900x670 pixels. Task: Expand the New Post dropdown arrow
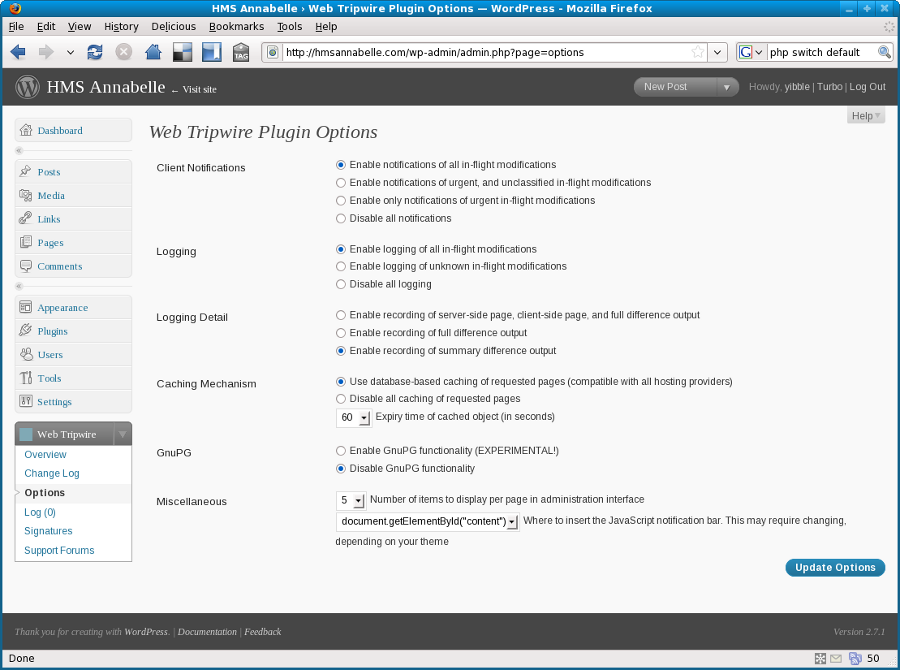tap(727, 87)
